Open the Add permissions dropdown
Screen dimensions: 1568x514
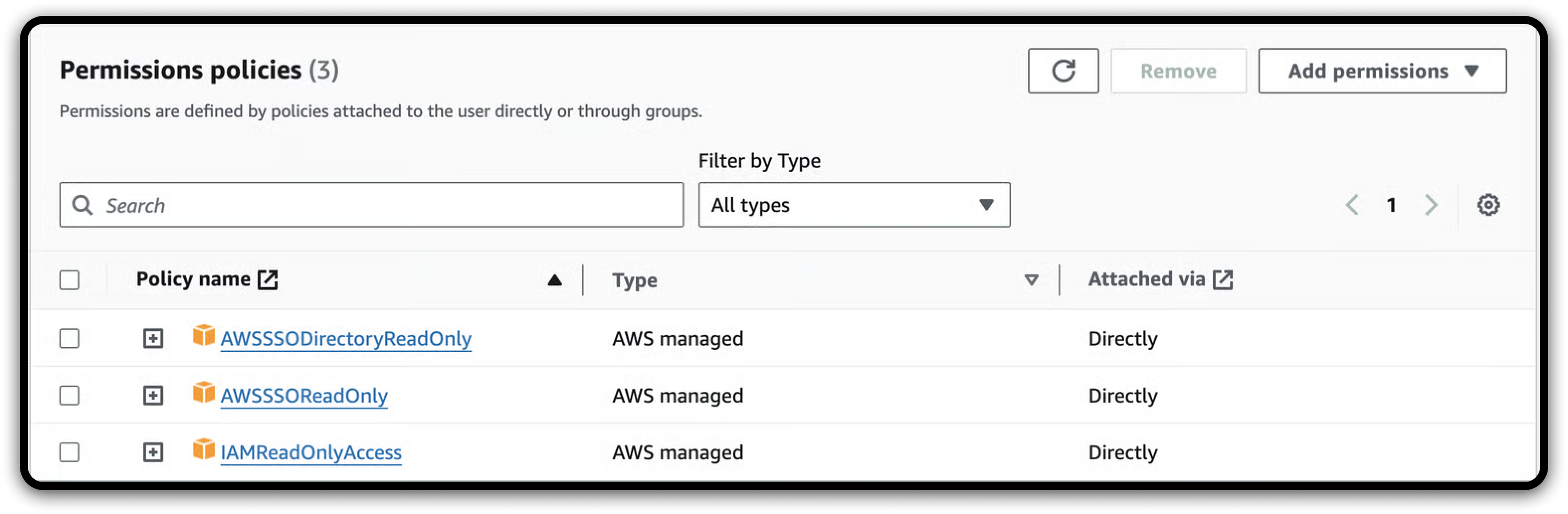click(x=1382, y=71)
